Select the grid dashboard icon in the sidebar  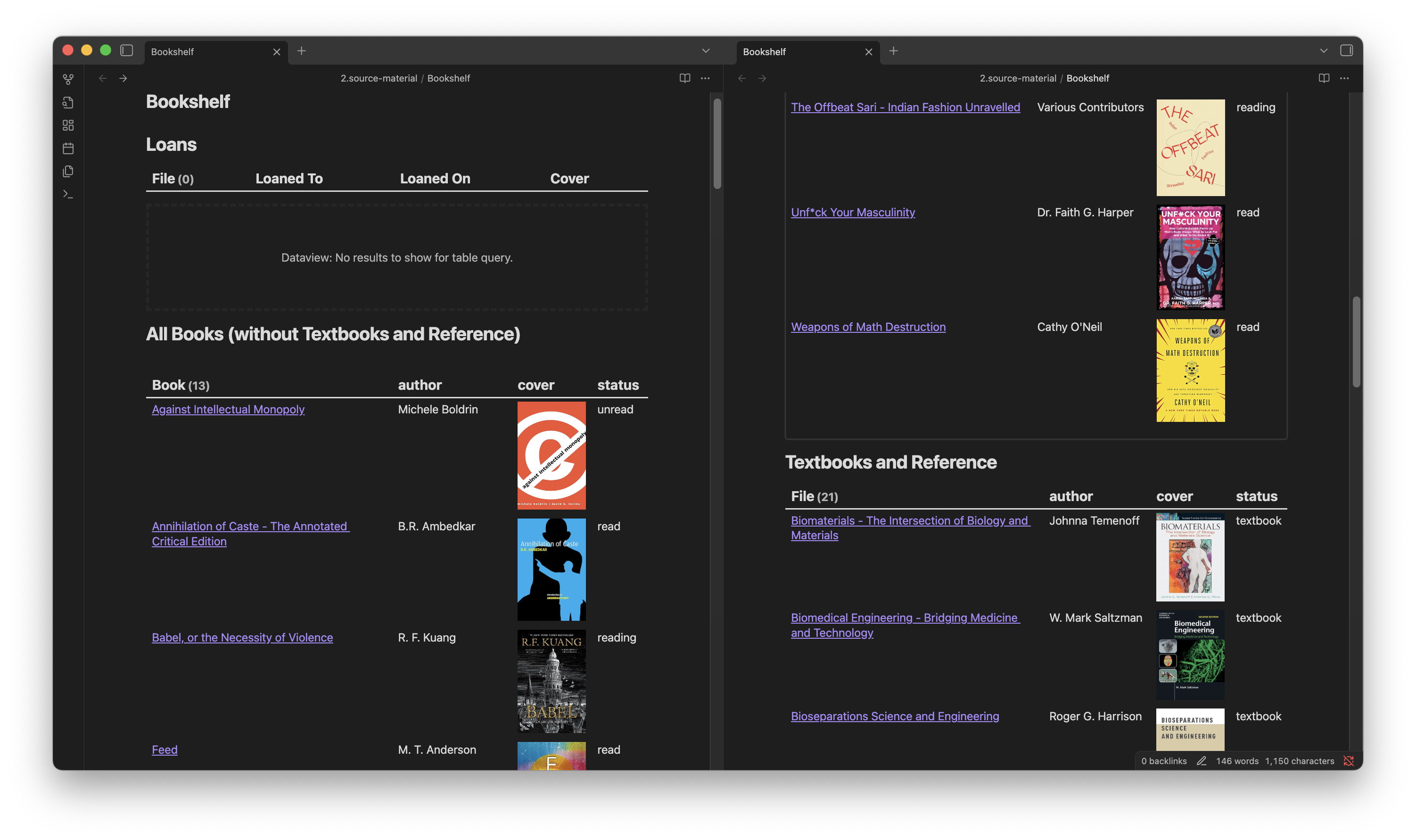(68, 125)
